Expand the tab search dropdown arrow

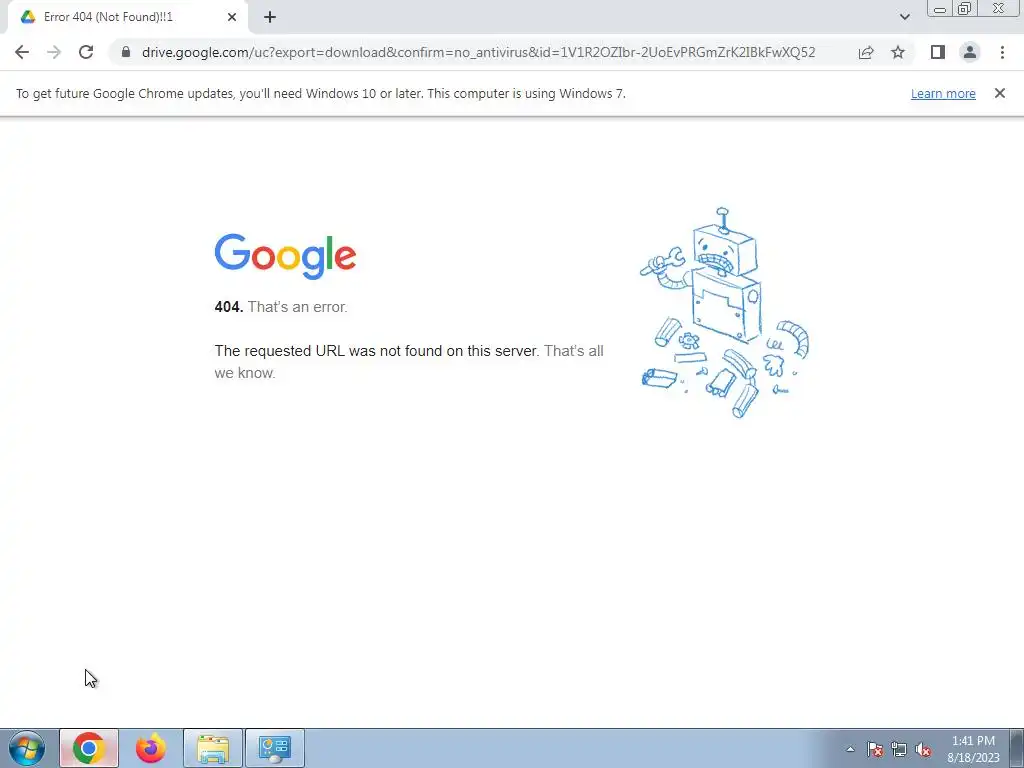coord(904,18)
